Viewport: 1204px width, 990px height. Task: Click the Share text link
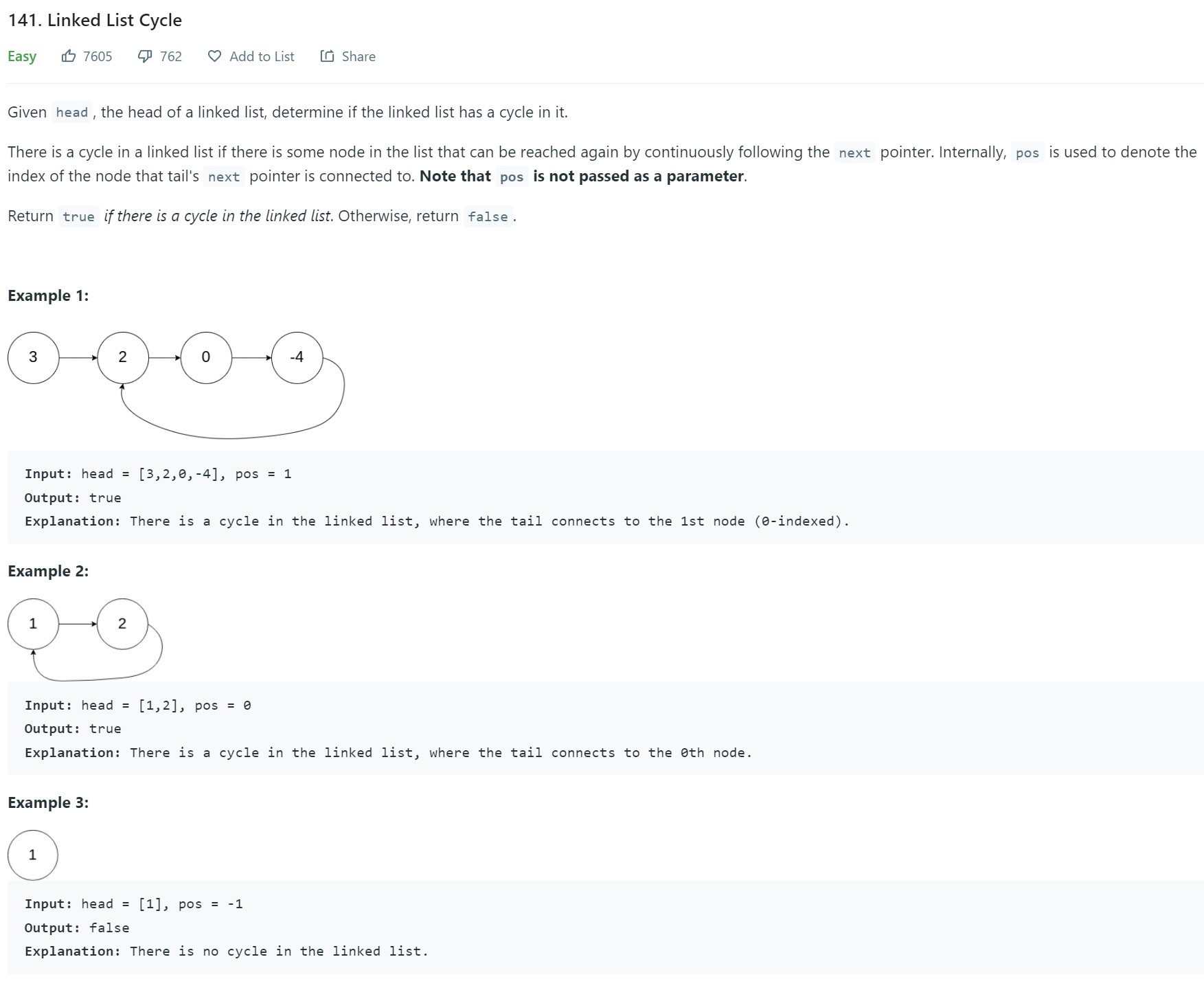tap(359, 56)
